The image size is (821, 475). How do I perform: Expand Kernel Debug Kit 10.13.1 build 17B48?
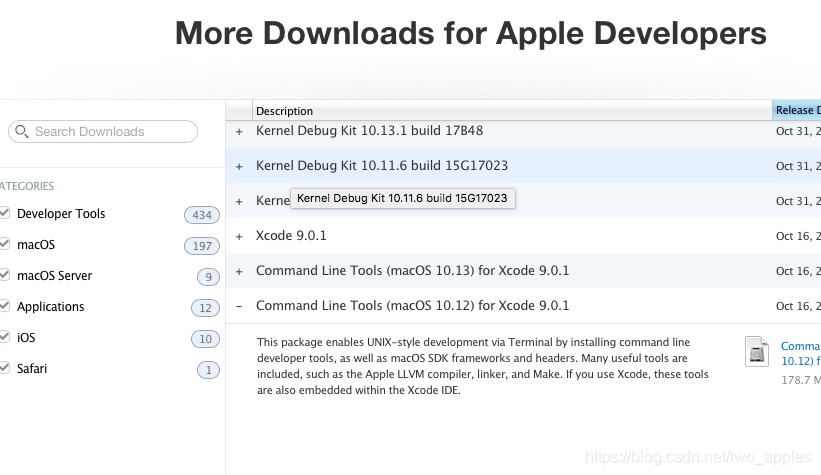coord(239,131)
